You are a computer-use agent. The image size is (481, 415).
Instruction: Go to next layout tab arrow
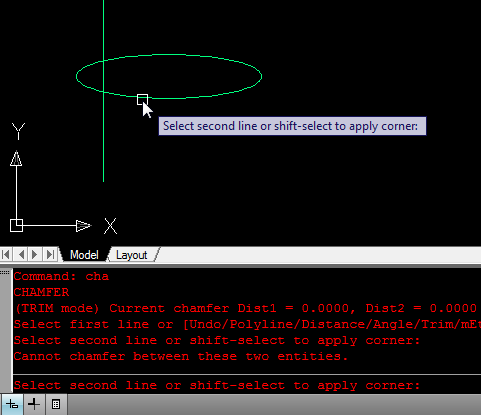[x=35, y=255]
